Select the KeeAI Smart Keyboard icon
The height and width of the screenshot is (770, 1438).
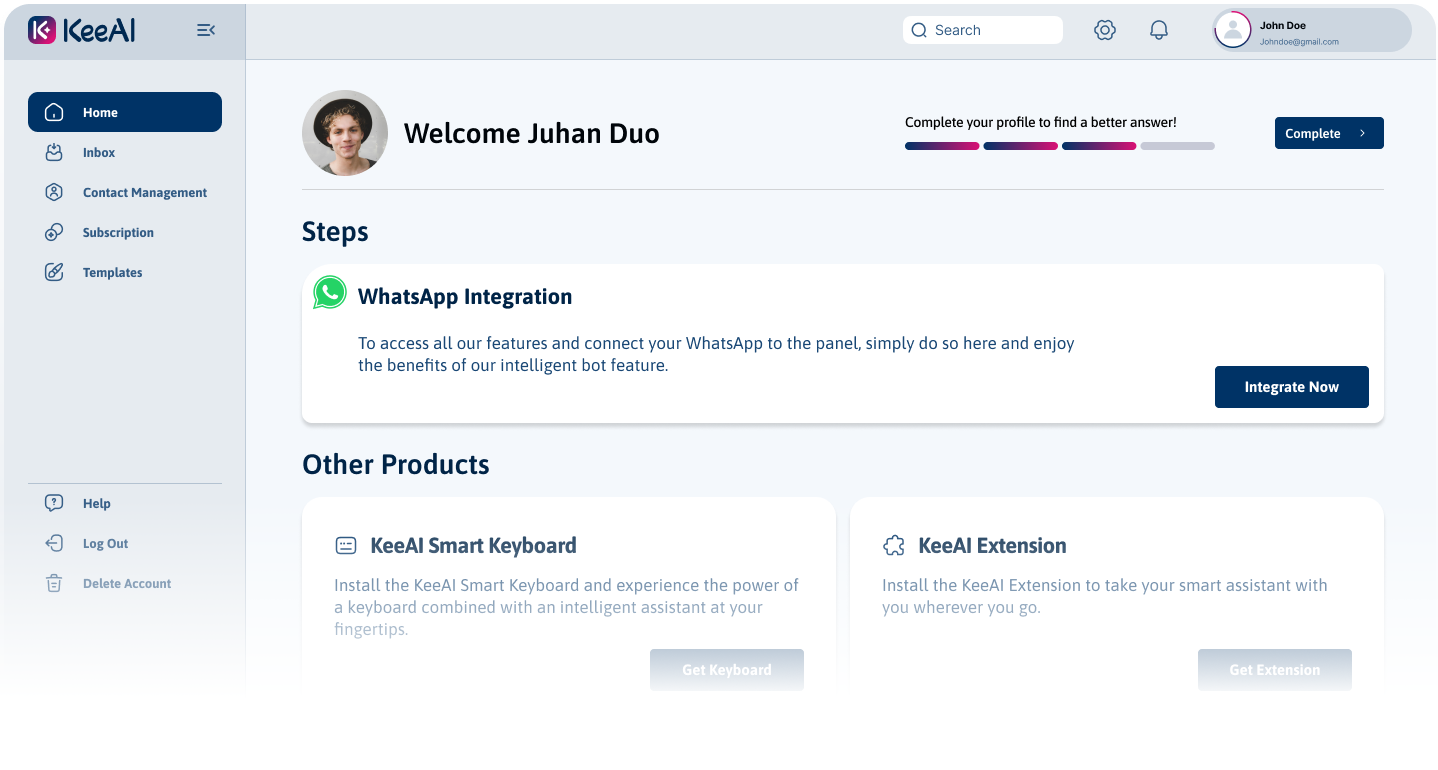coord(345,545)
